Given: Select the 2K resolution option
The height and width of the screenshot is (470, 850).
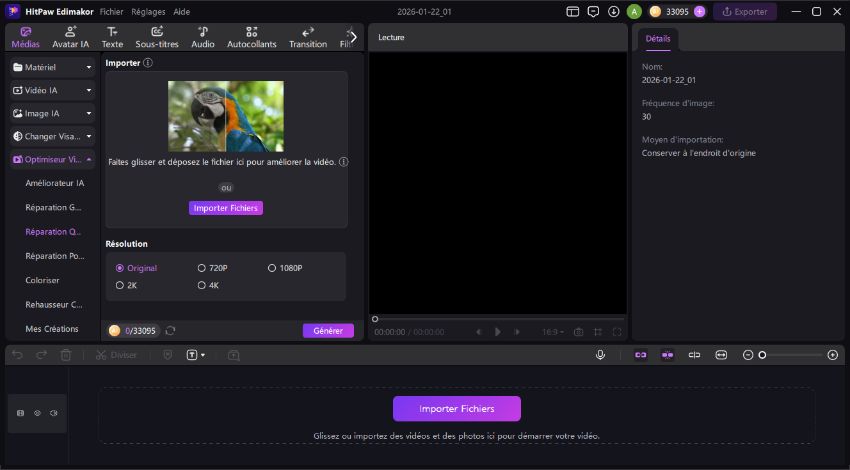Looking at the screenshot, I should click(x=126, y=285).
